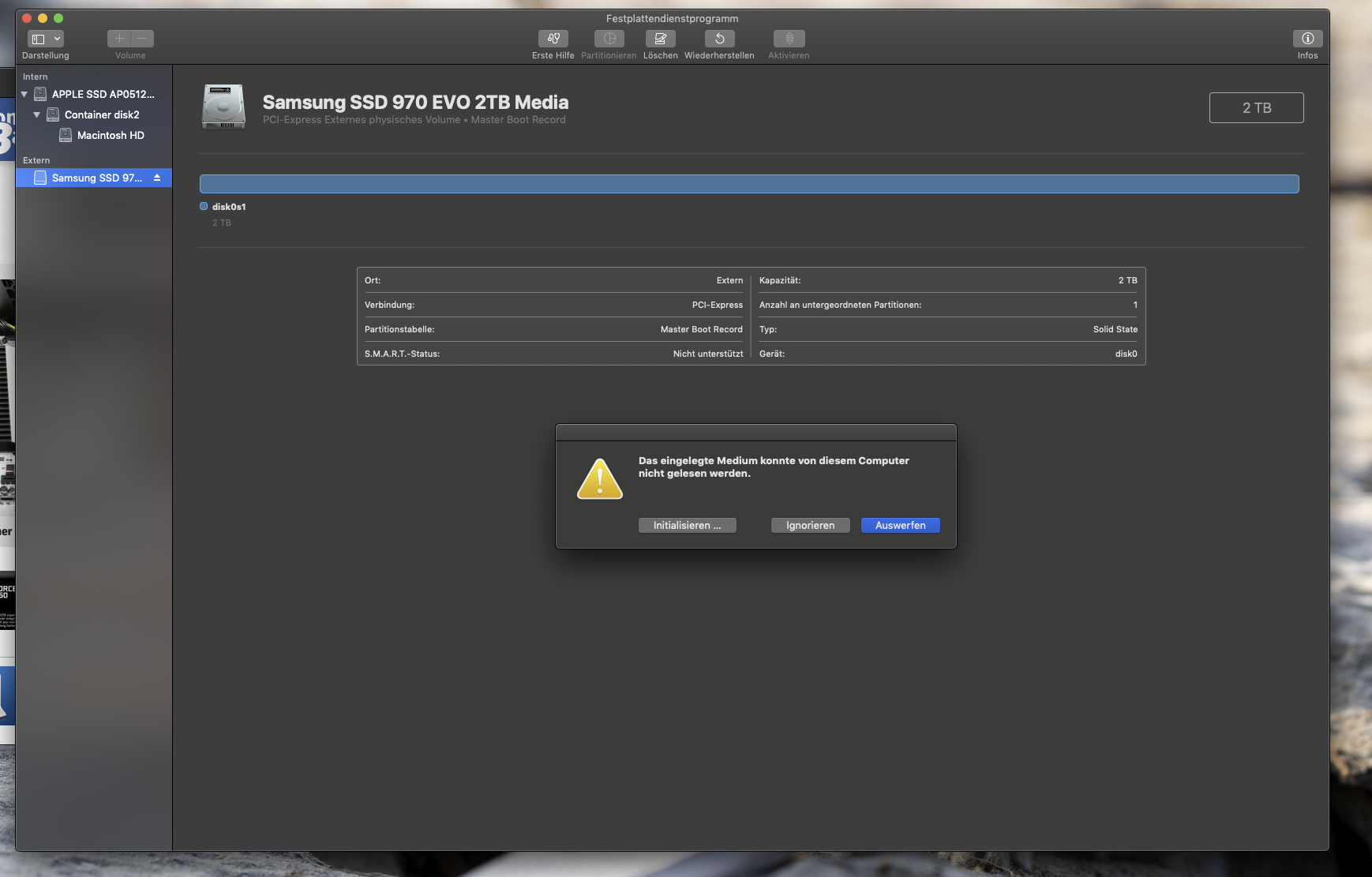Click the Aktivieren mount icon
Viewport: 1372px width, 877px height.
[789, 39]
